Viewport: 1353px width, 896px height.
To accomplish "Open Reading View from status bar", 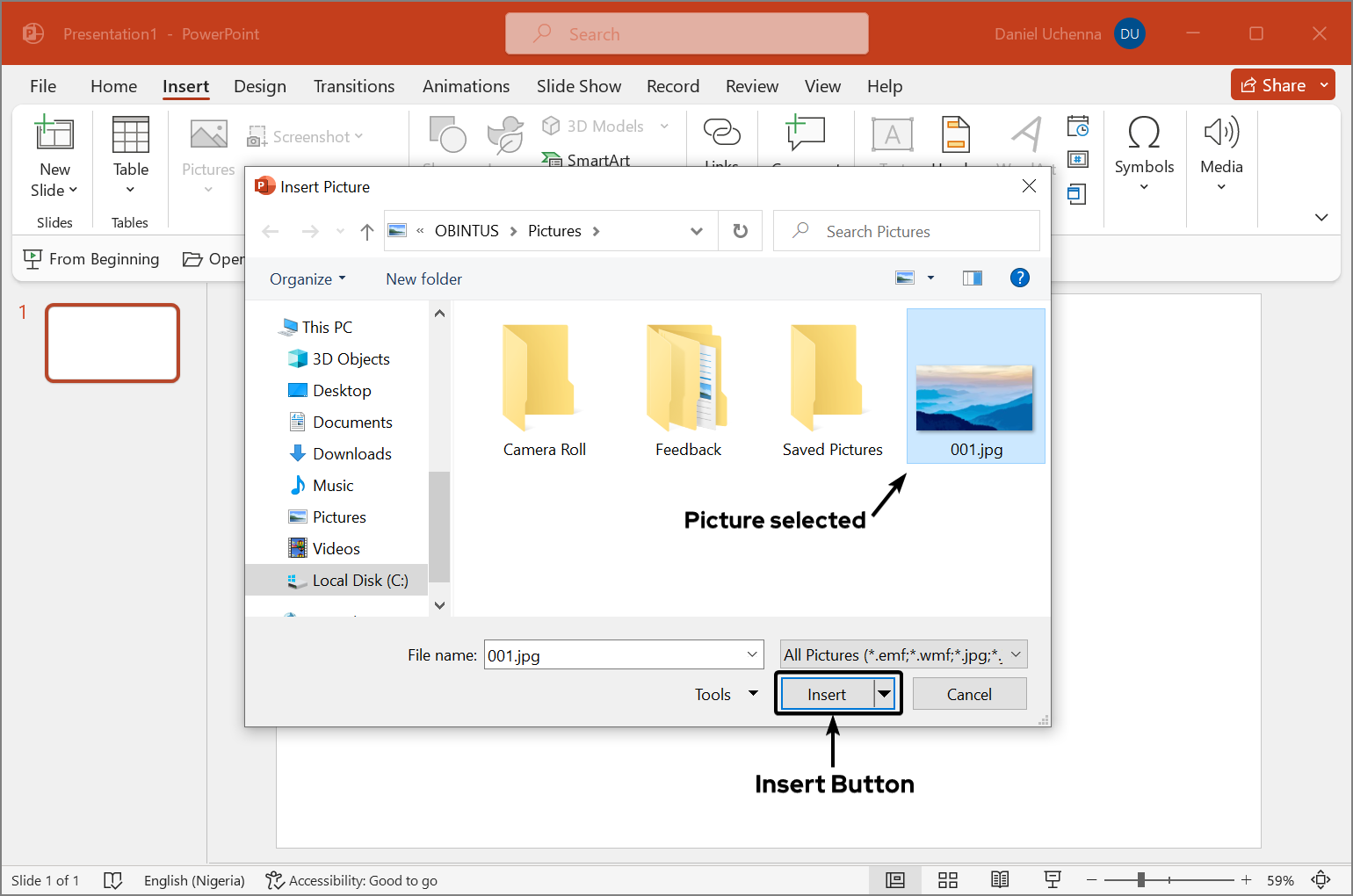I will 1000,880.
